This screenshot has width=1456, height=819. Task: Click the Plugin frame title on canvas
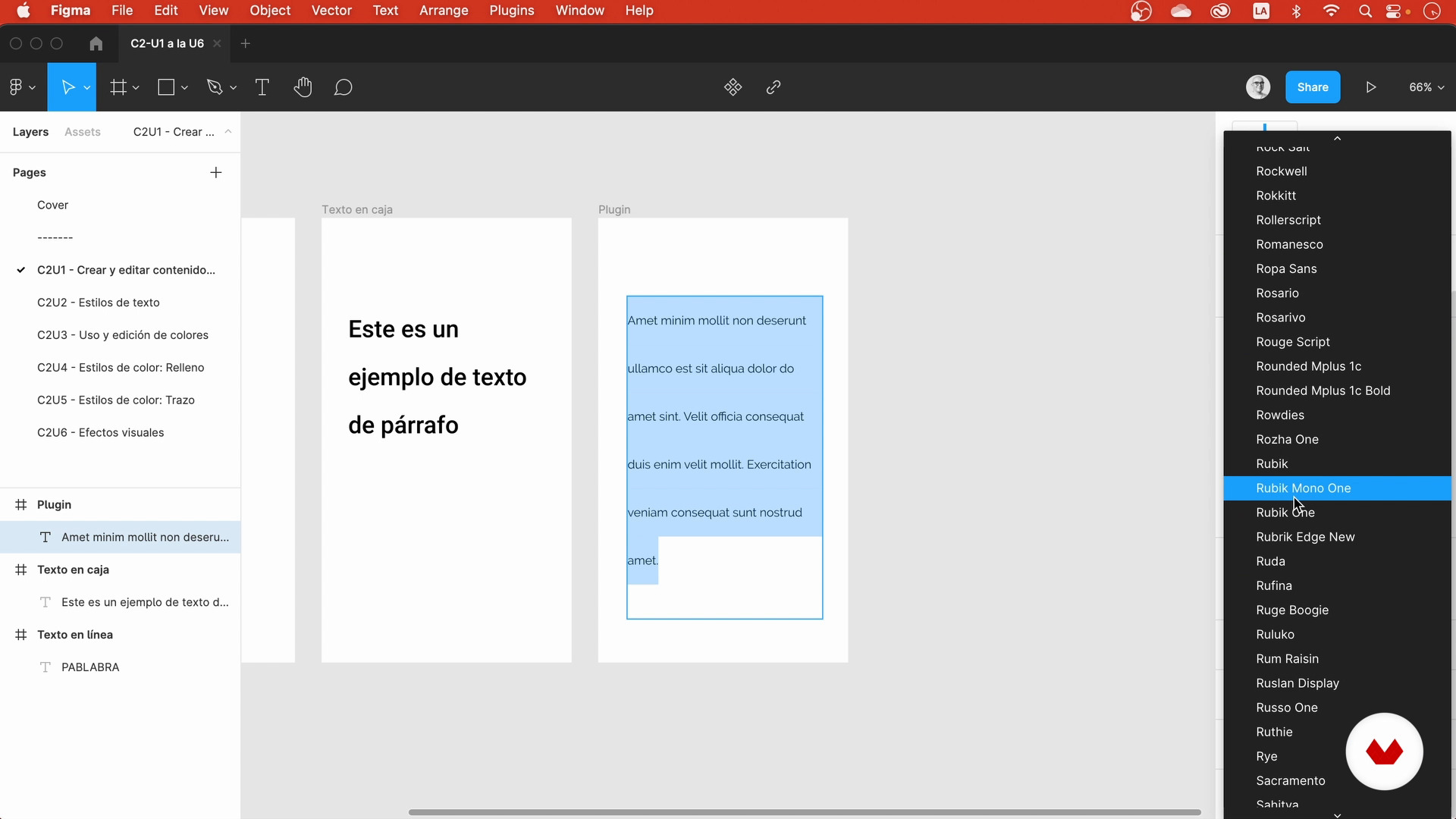pos(614,209)
